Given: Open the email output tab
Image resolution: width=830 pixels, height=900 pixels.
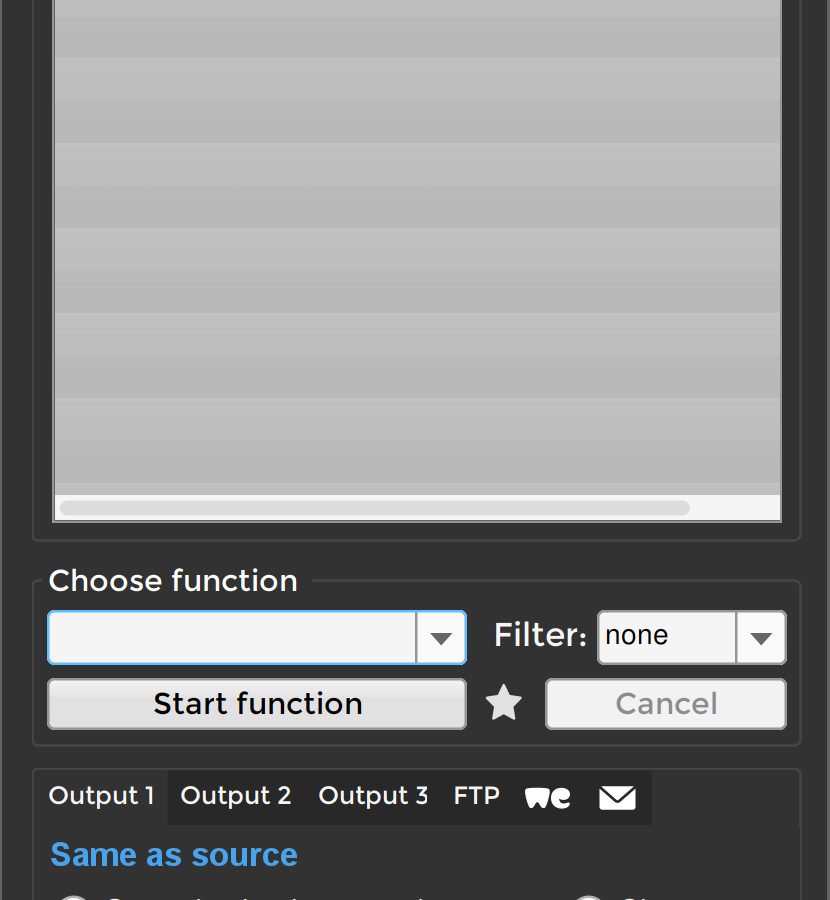Looking at the screenshot, I should point(617,797).
